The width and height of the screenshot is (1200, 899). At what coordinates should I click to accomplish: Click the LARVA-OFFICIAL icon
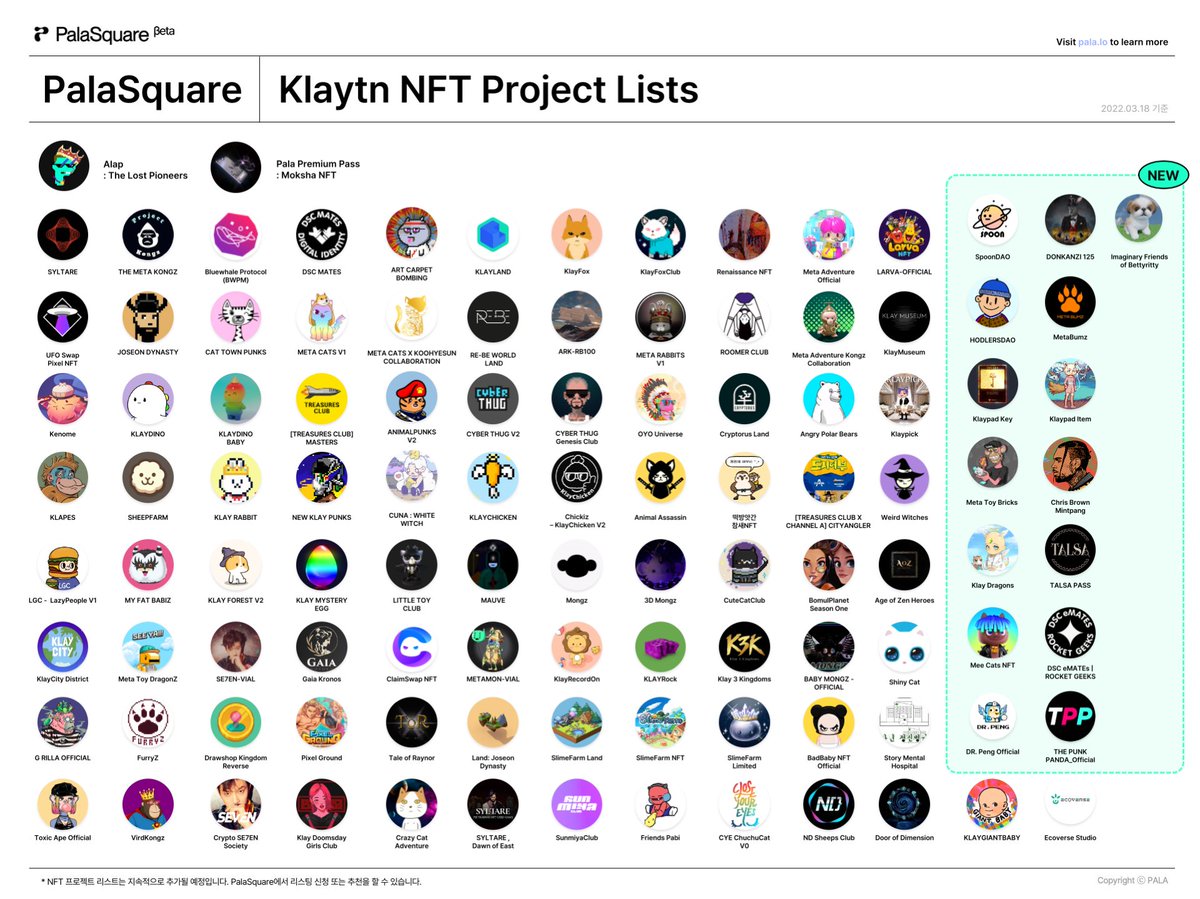(x=904, y=234)
